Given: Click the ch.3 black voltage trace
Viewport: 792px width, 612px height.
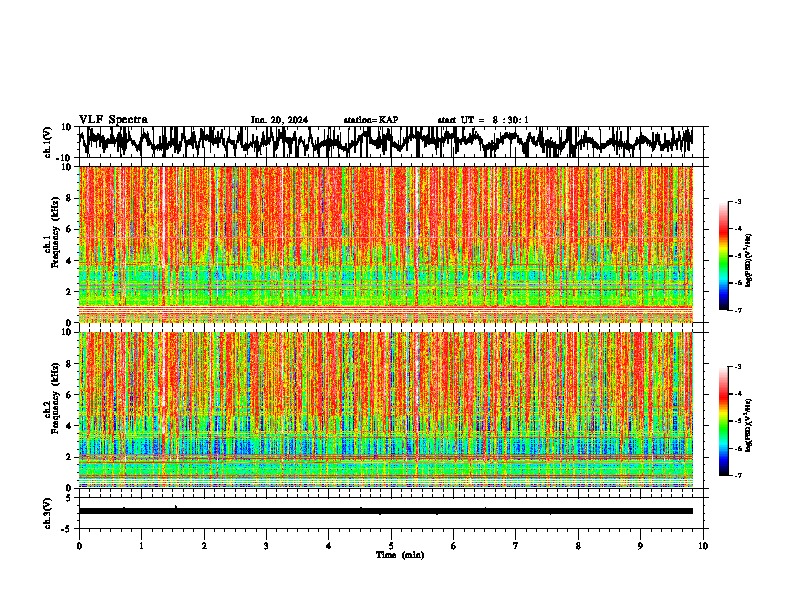Looking at the screenshot, I should 386,511.
